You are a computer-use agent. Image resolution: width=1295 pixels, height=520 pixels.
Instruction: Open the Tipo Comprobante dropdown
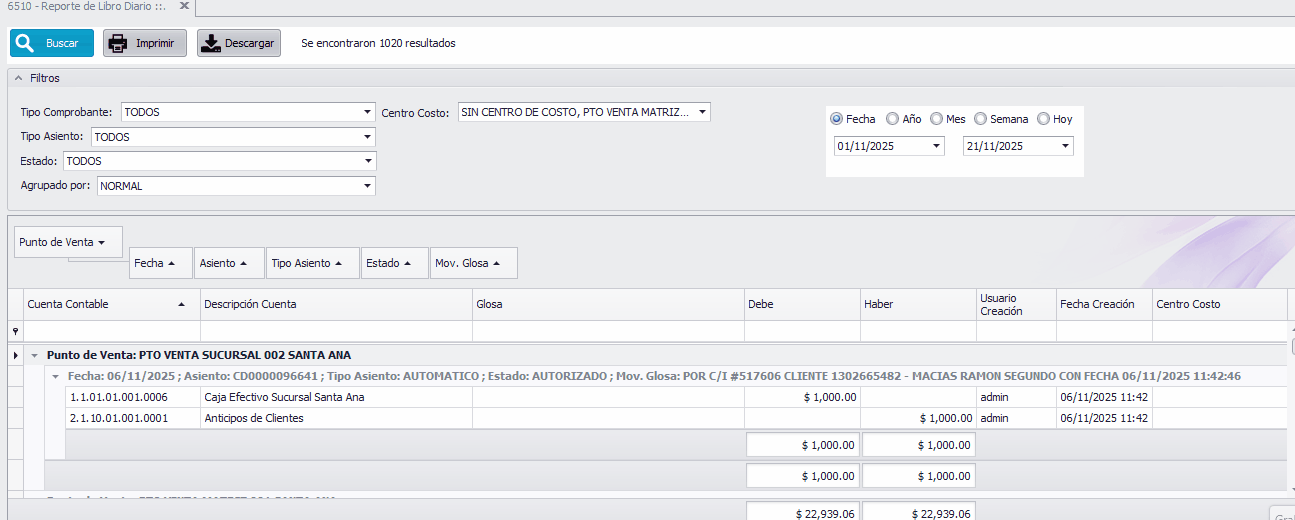click(368, 112)
